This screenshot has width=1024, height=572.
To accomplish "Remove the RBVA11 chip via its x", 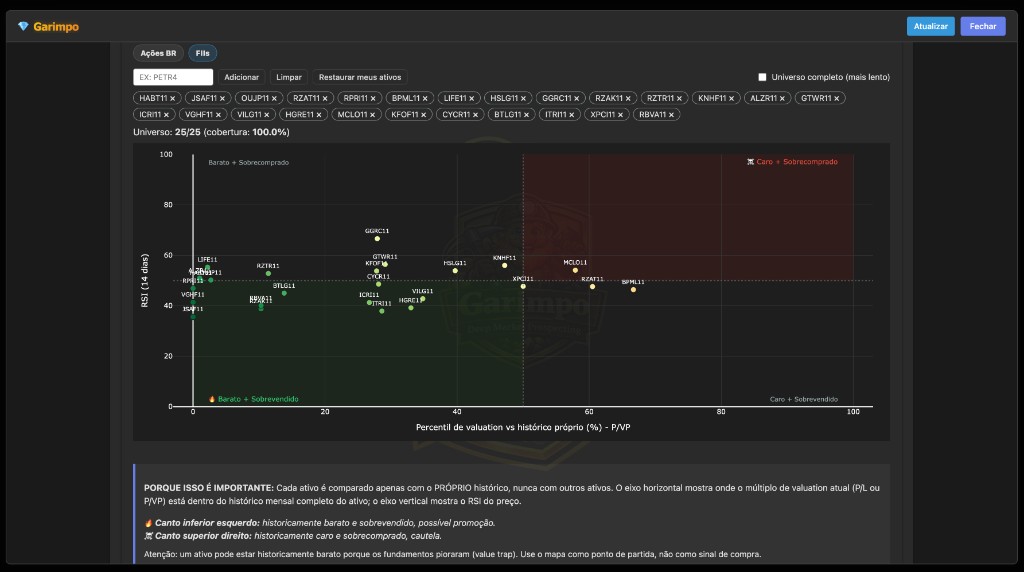I will point(671,115).
